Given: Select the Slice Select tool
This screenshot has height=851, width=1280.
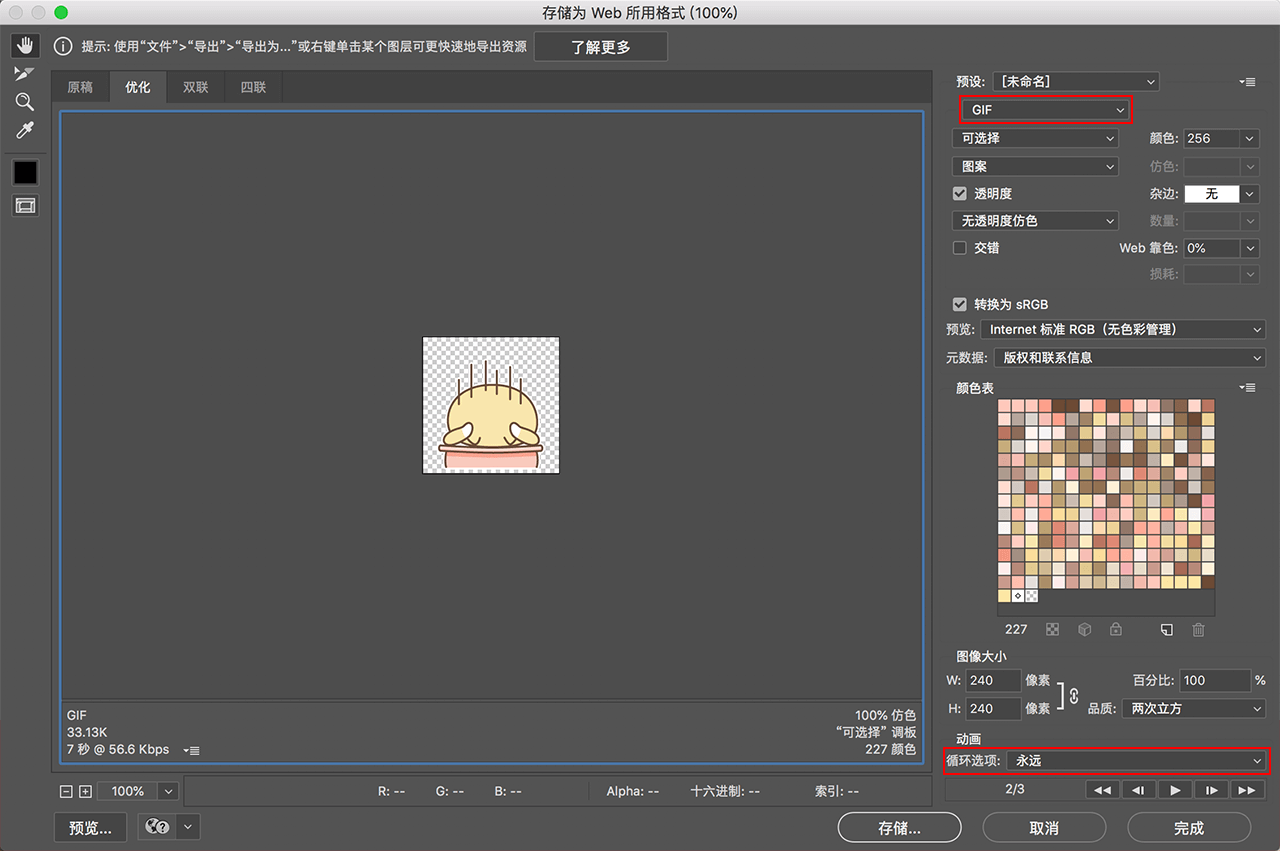Looking at the screenshot, I should pos(25,74).
